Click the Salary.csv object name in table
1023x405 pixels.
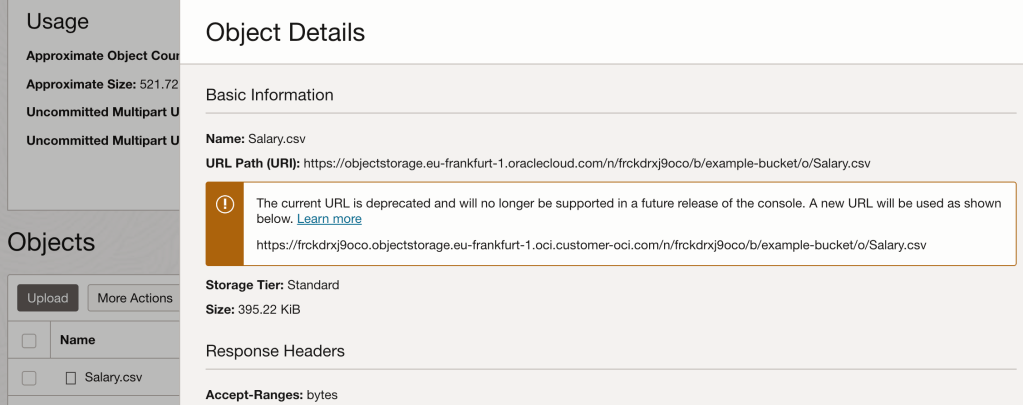click(114, 378)
